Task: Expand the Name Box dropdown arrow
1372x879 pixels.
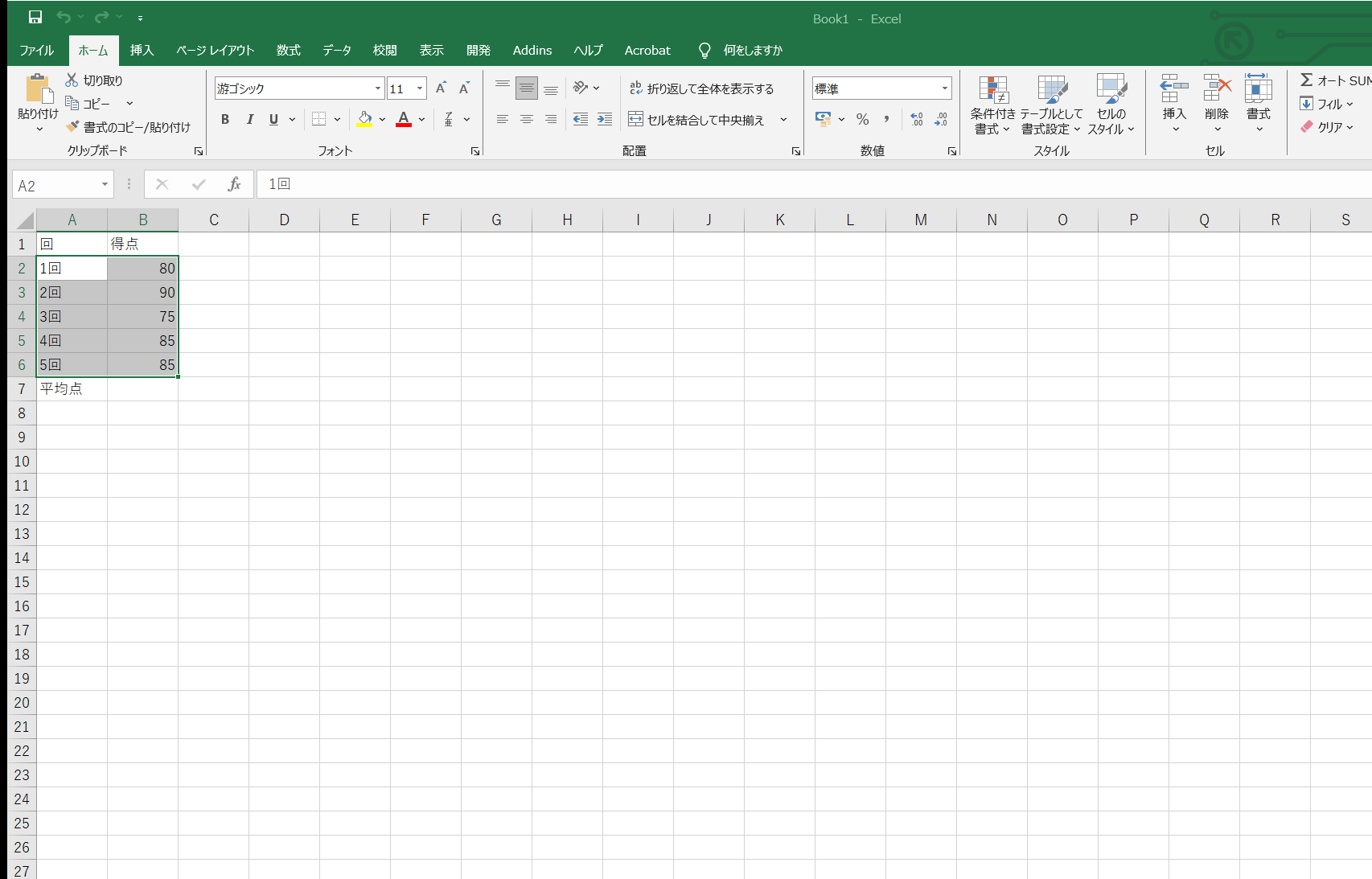Action: [x=105, y=185]
